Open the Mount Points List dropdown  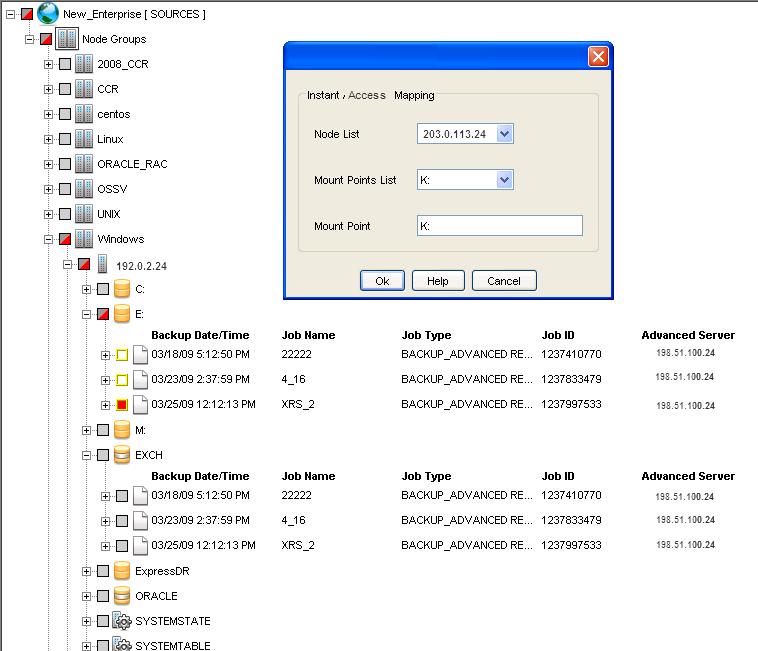(504, 180)
